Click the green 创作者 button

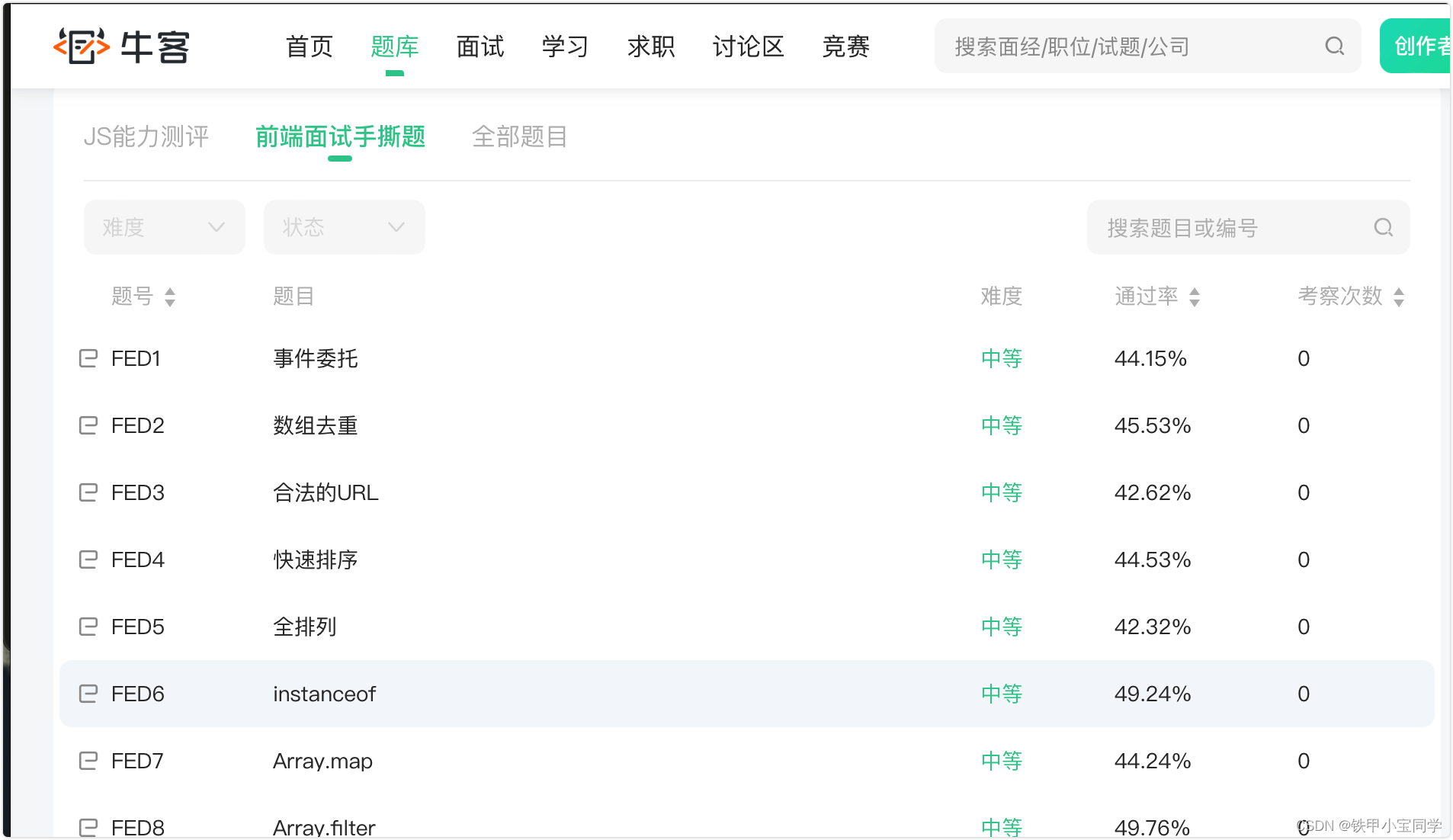pos(1416,46)
